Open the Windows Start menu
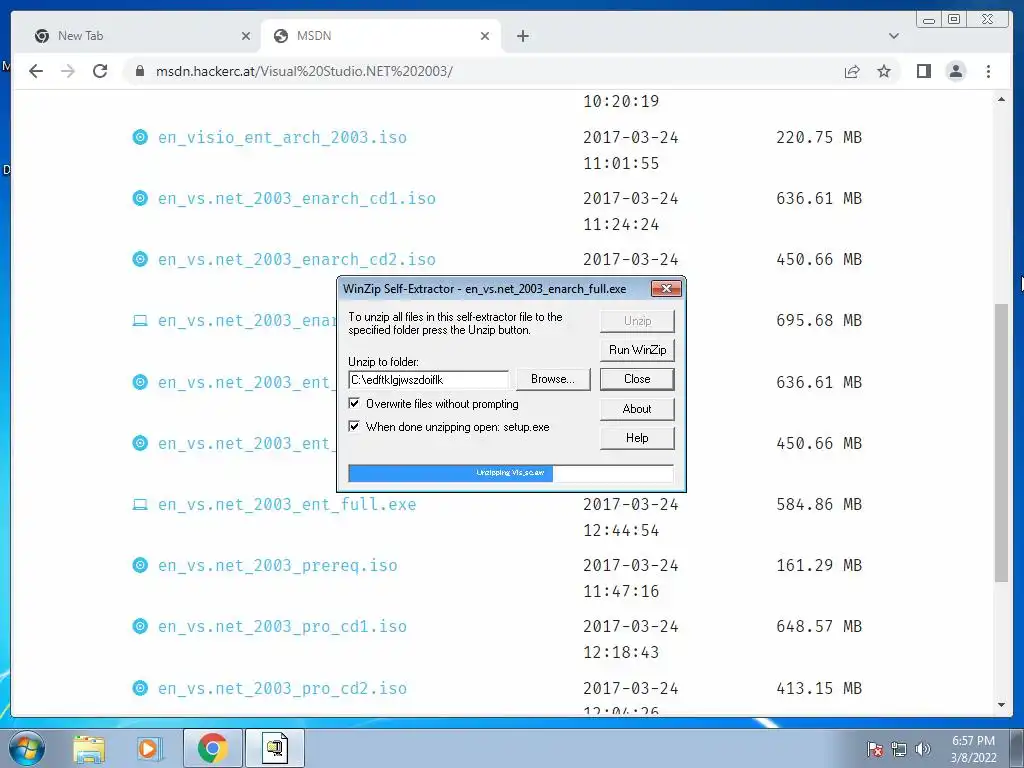 coord(27,748)
